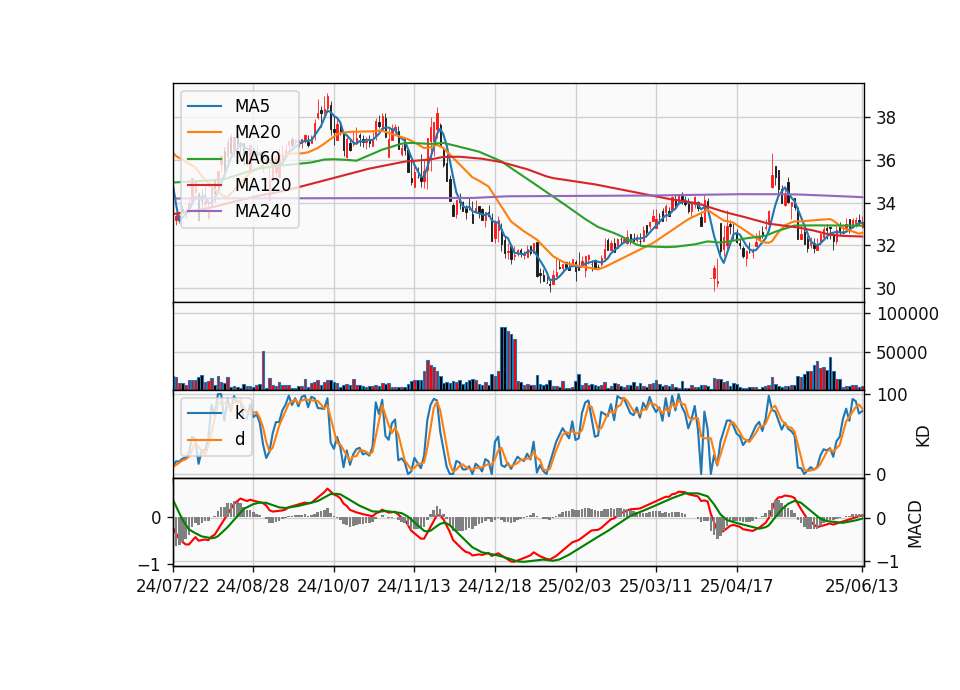Click the isolated volume spike near 24/08/28
The width and height of the screenshot is (960, 690).
click(264, 371)
